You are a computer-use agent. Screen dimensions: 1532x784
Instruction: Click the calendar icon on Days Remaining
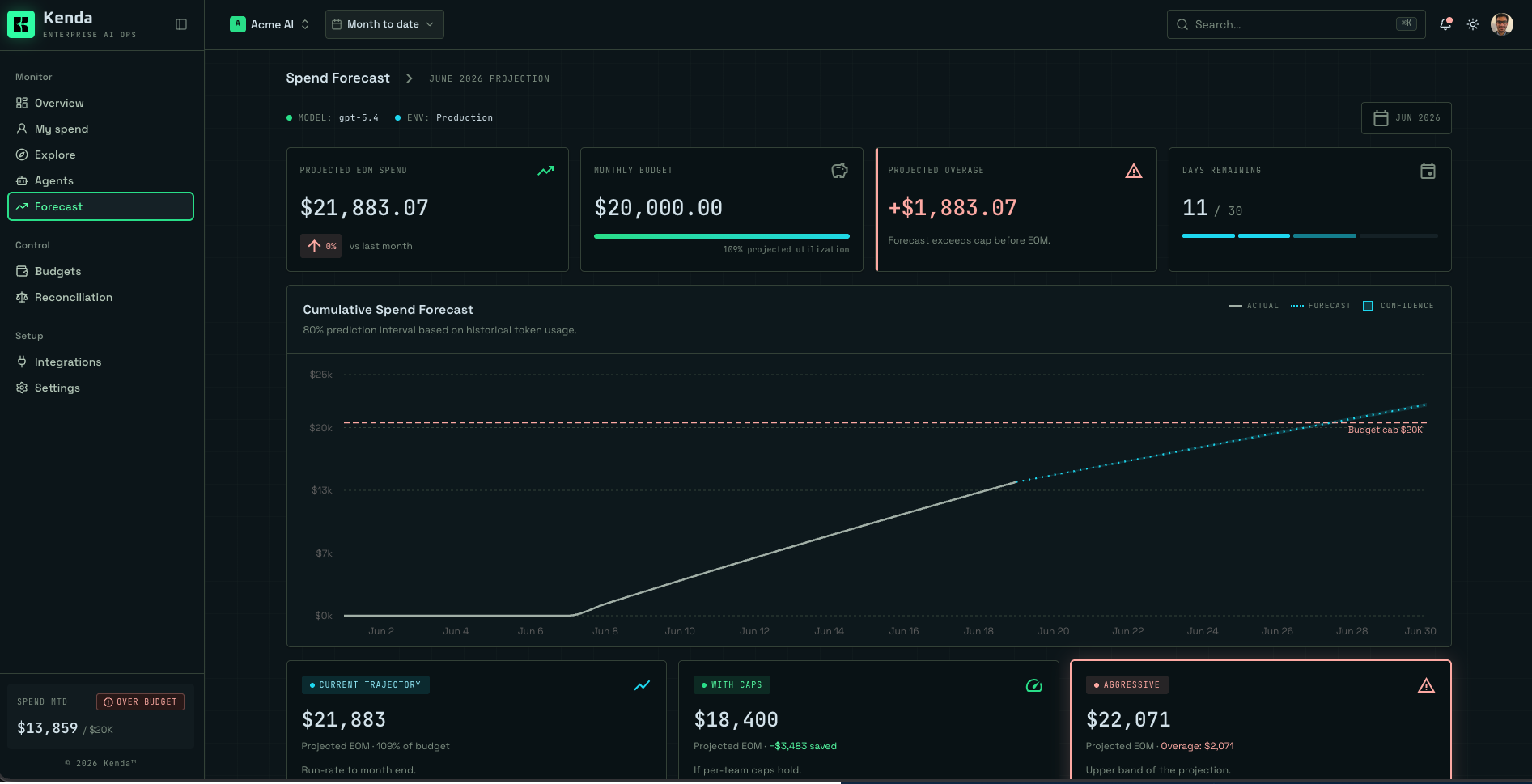(1428, 171)
